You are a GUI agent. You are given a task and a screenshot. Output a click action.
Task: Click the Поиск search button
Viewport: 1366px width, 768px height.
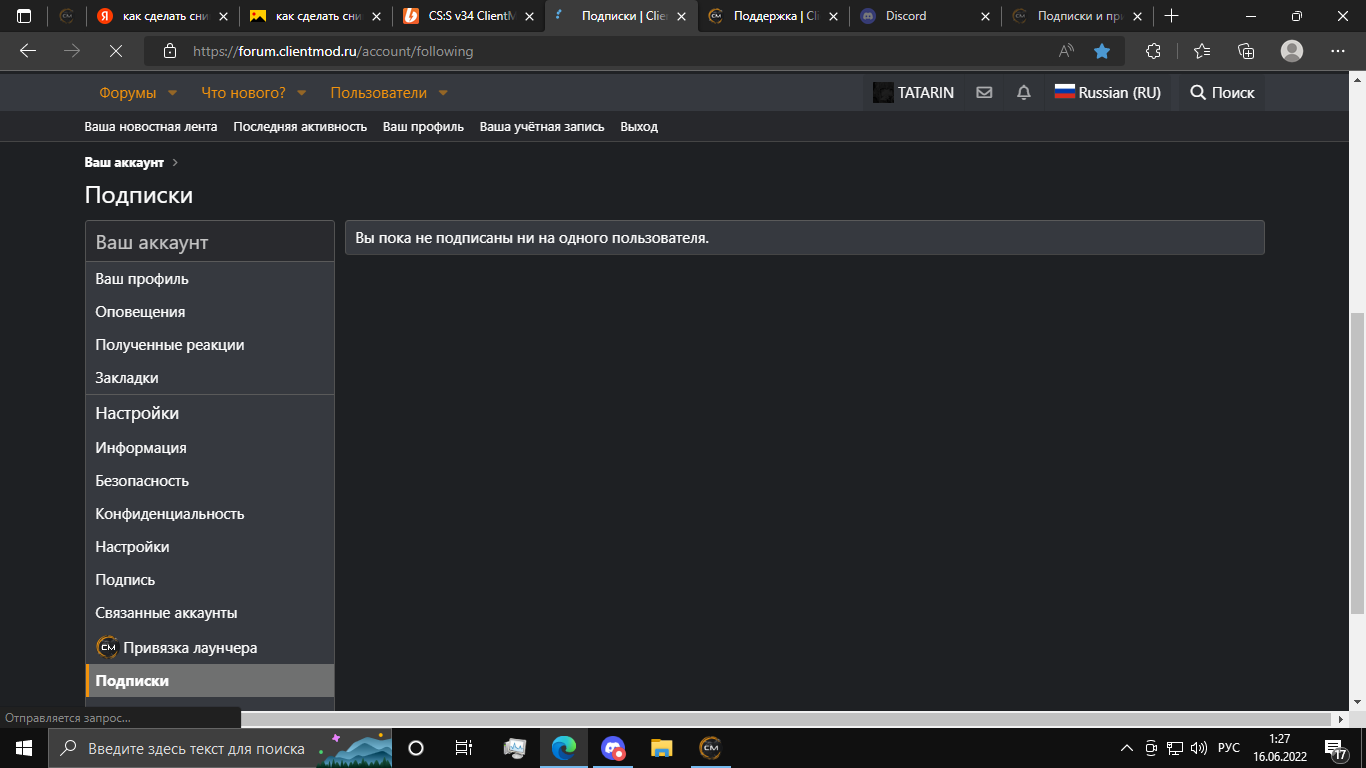[x=1221, y=93]
